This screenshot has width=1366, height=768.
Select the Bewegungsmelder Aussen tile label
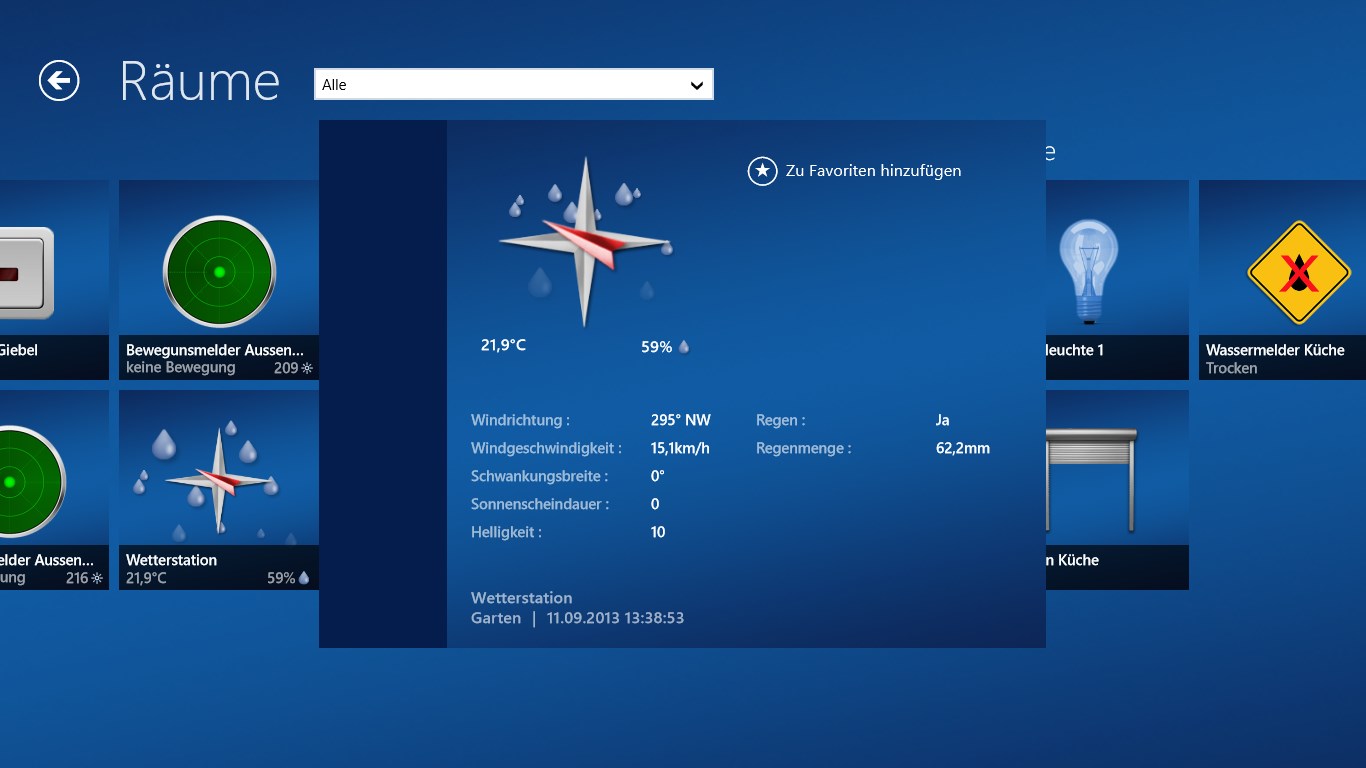[x=214, y=350]
